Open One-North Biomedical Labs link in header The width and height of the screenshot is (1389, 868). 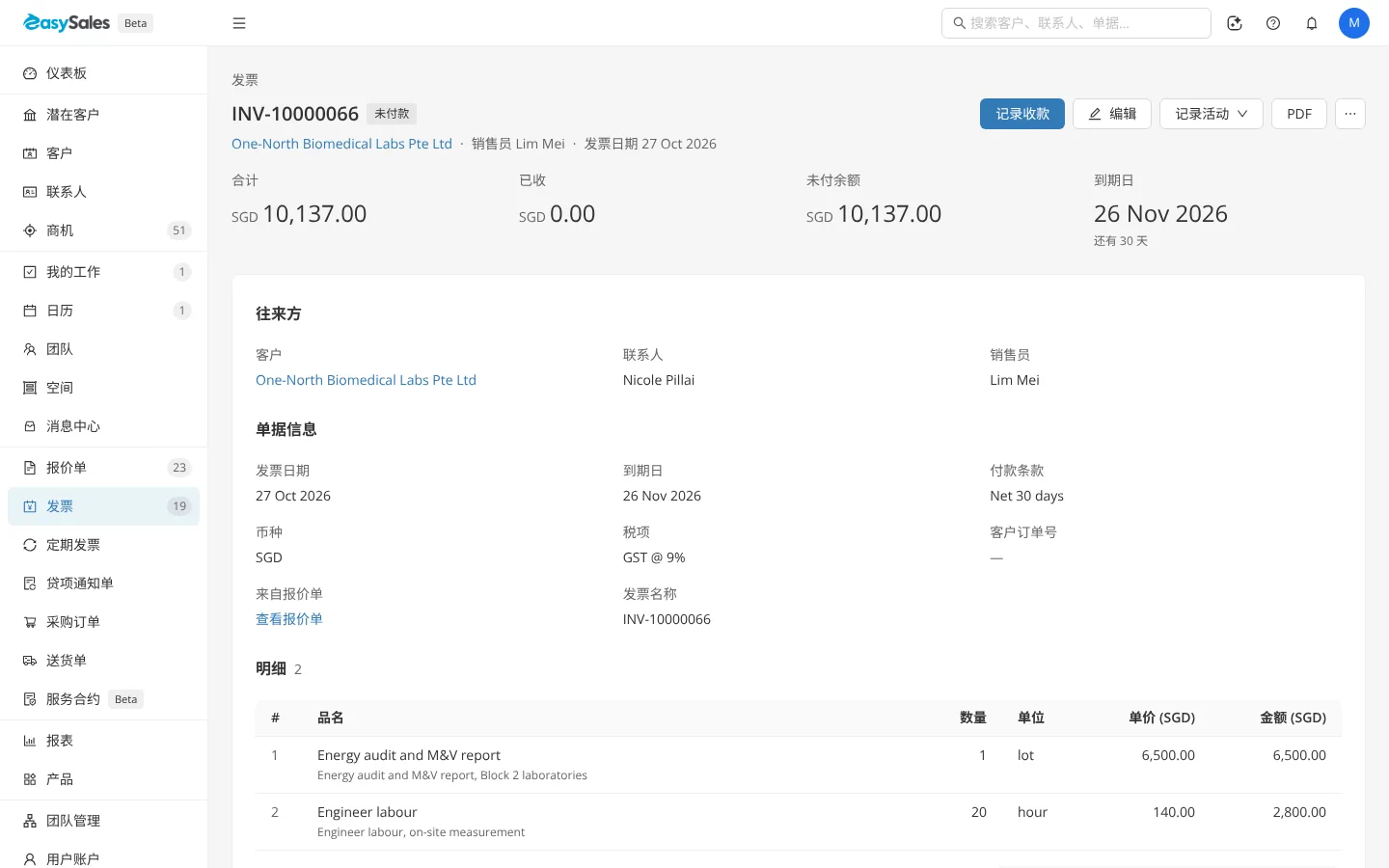point(341,144)
